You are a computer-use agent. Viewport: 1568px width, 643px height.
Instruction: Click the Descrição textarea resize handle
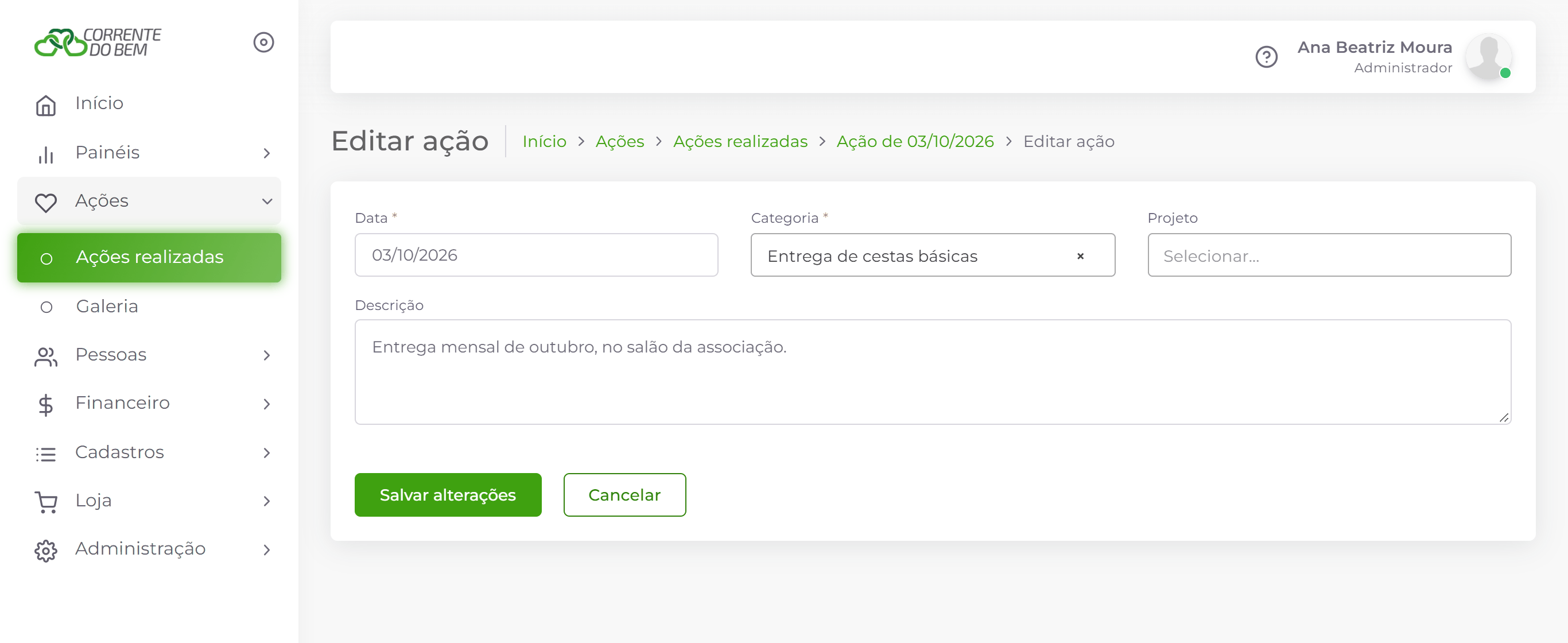click(x=1504, y=417)
